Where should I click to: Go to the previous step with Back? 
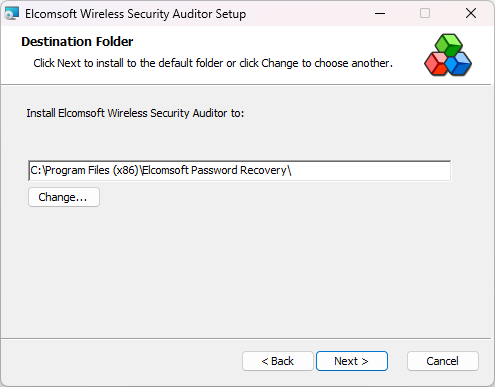click(278, 361)
